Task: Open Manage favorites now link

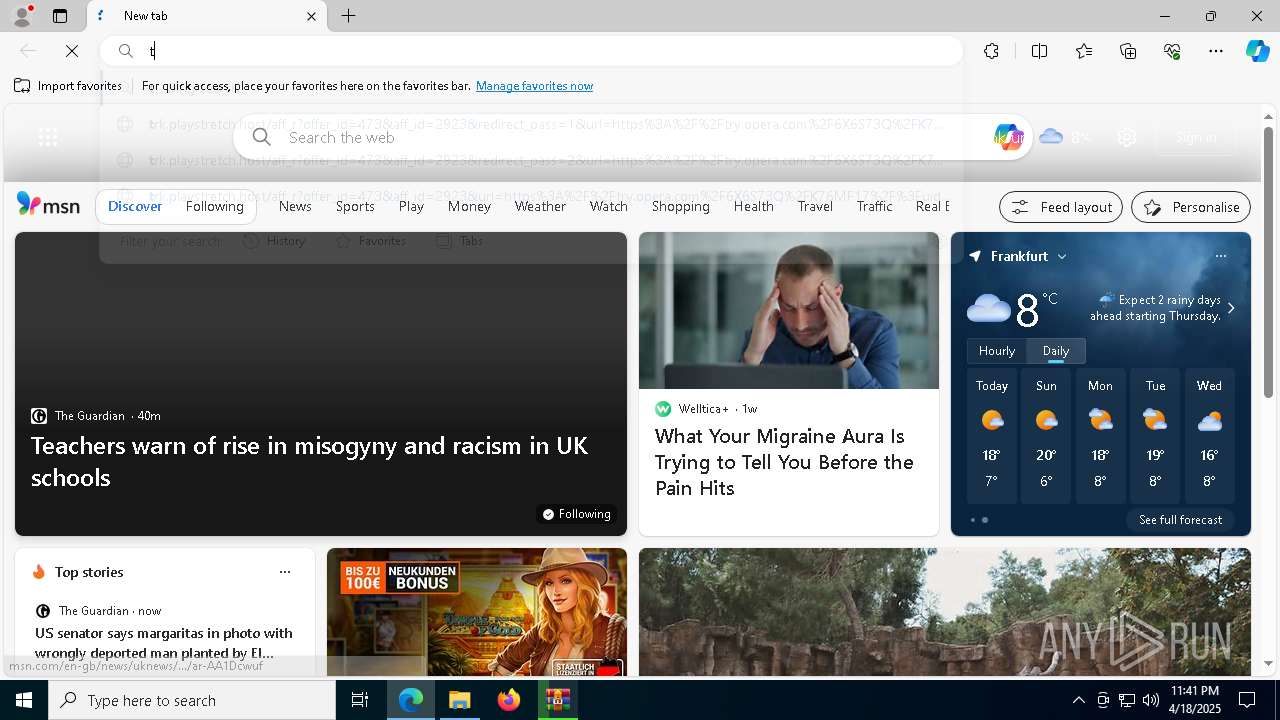Action: tap(534, 86)
